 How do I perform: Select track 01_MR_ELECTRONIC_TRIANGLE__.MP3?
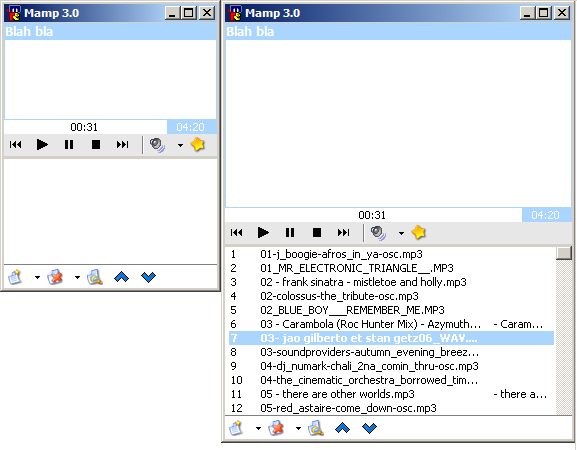391,268
